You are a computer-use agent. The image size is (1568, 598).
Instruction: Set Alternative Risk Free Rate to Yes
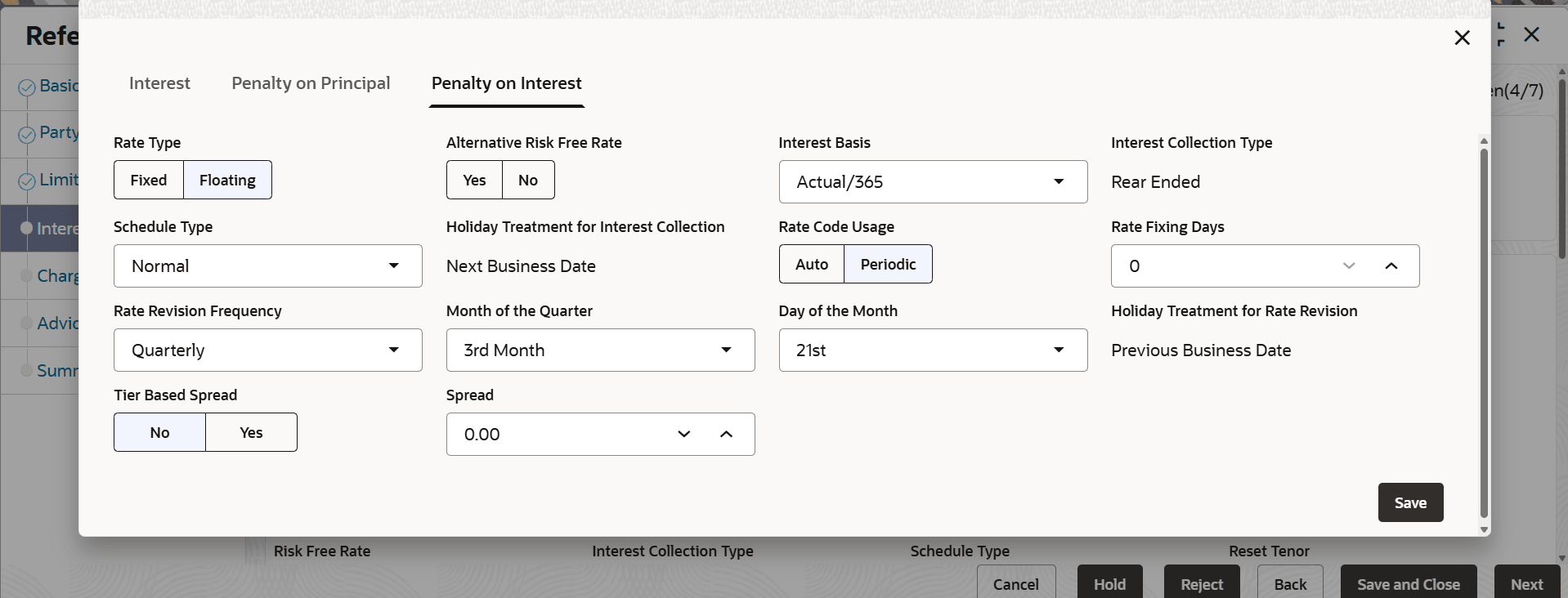click(474, 181)
